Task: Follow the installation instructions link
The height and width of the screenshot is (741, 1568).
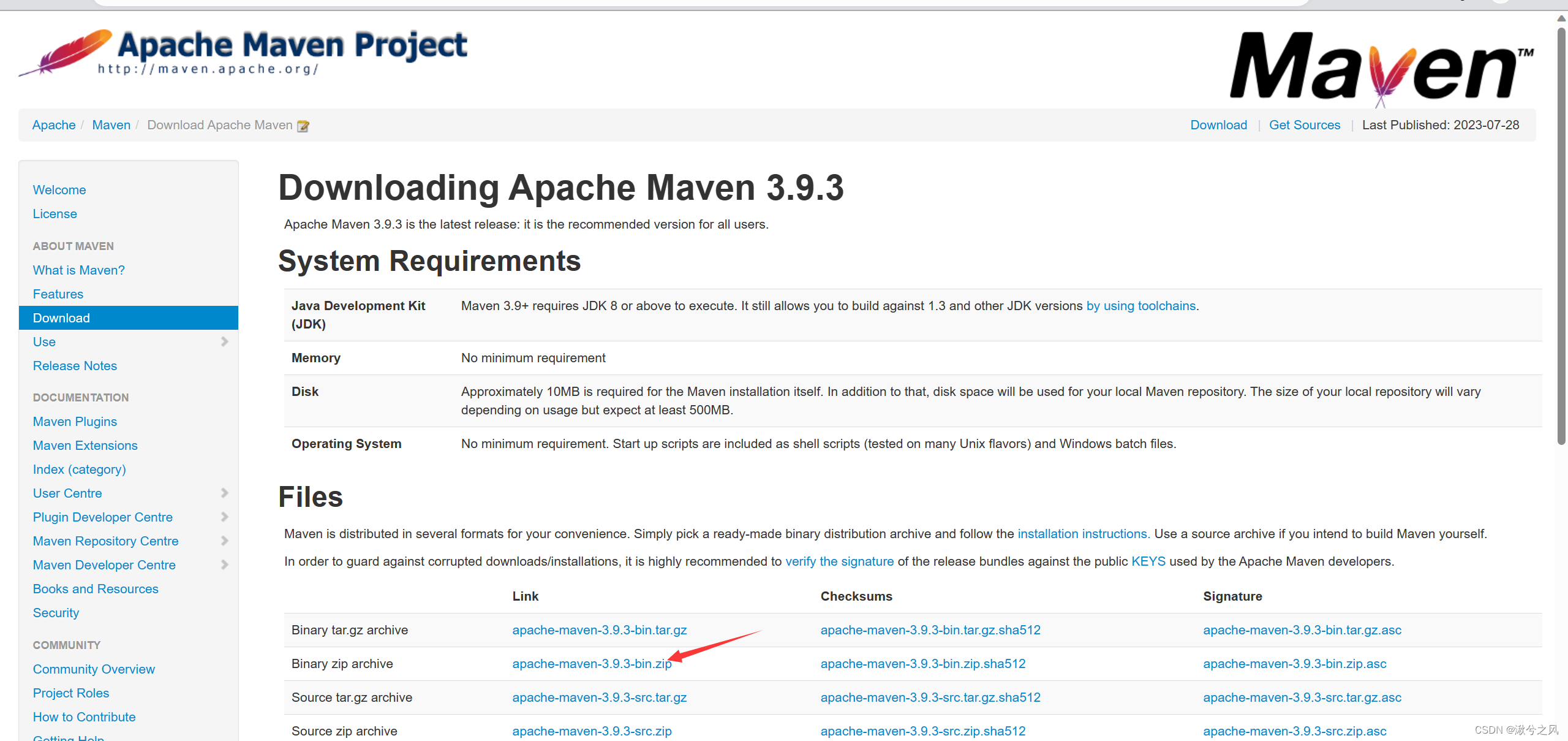Action: click(1082, 534)
